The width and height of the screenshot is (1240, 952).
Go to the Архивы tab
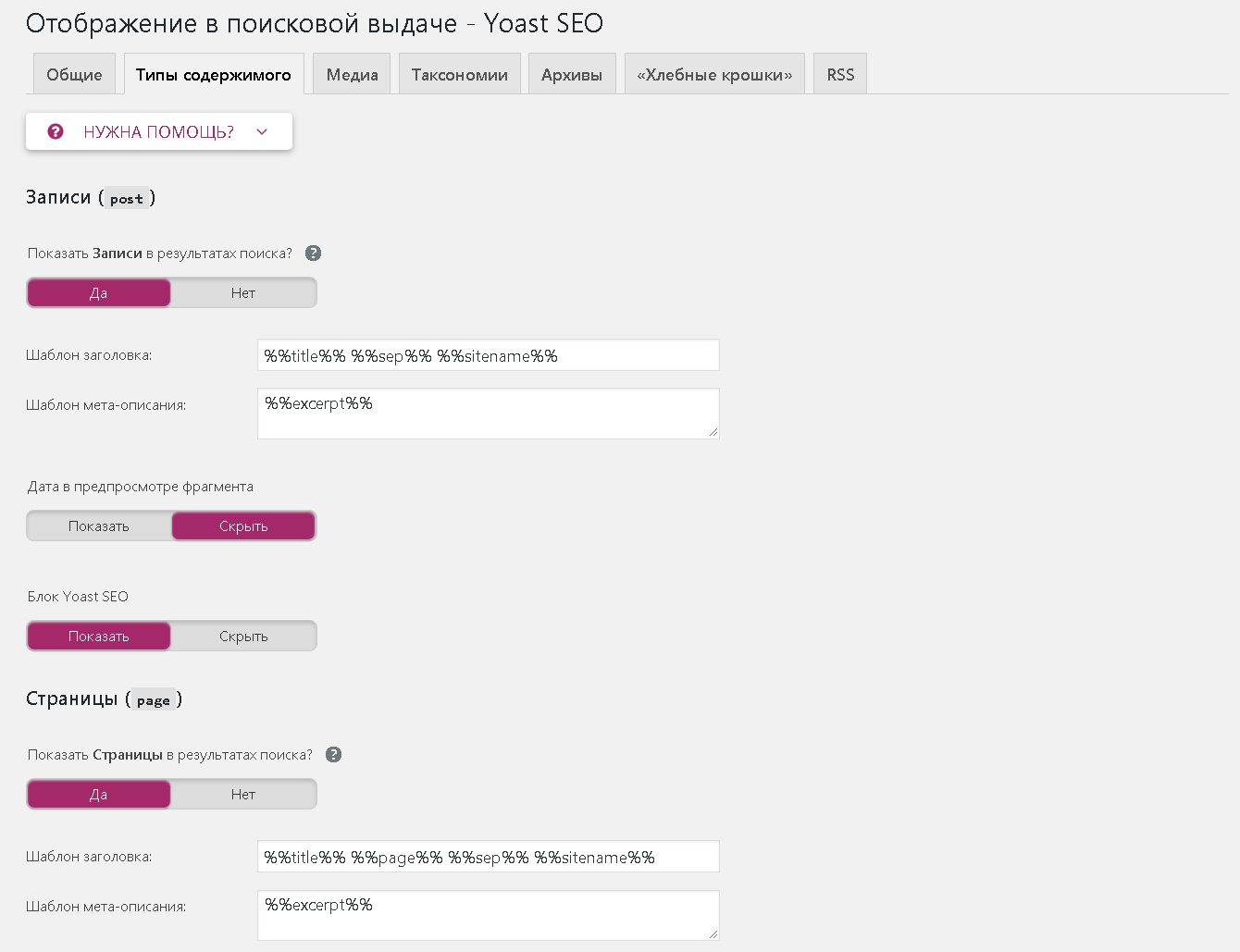click(572, 74)
